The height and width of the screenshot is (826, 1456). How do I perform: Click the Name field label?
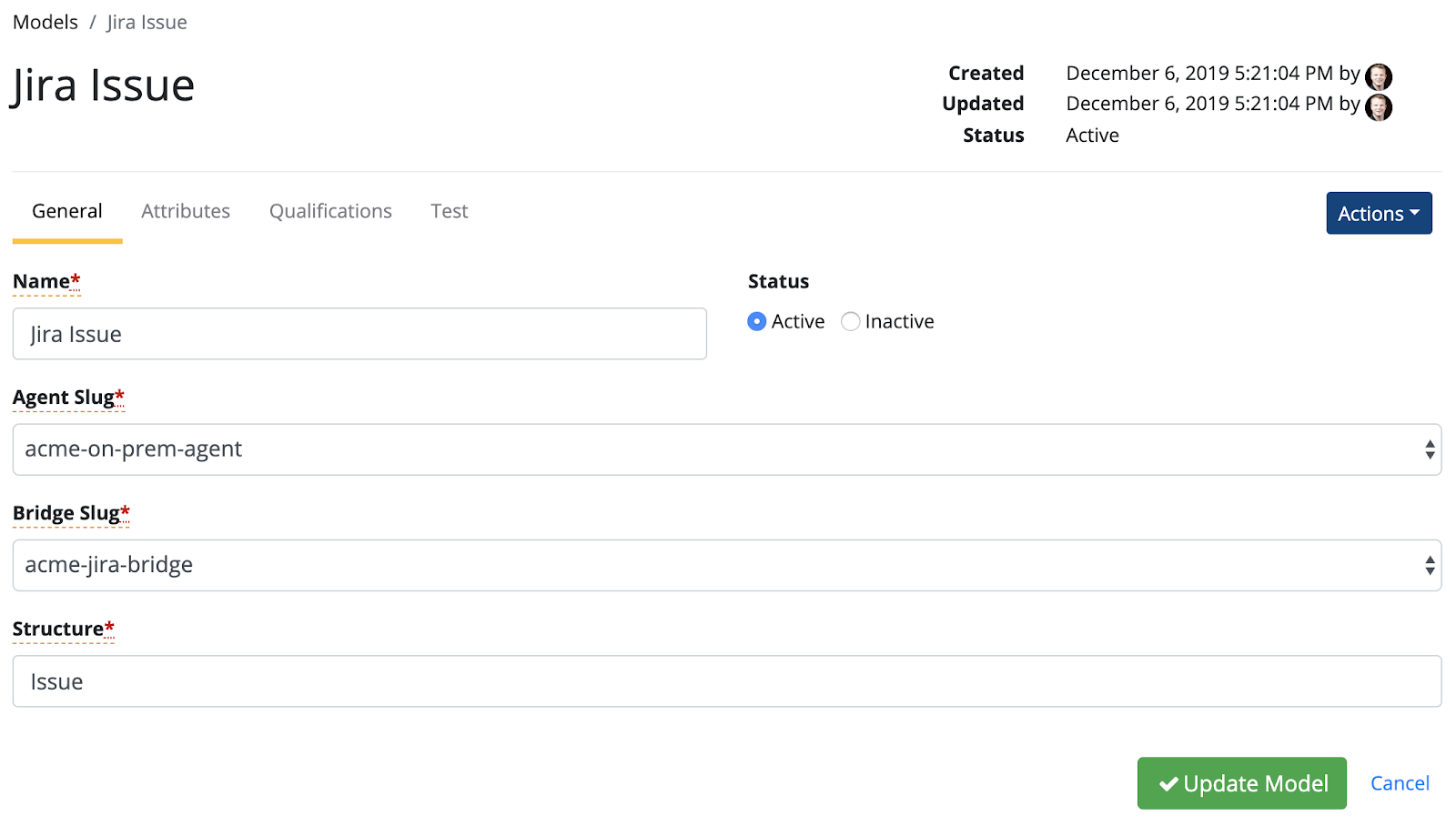pos(46,282)
